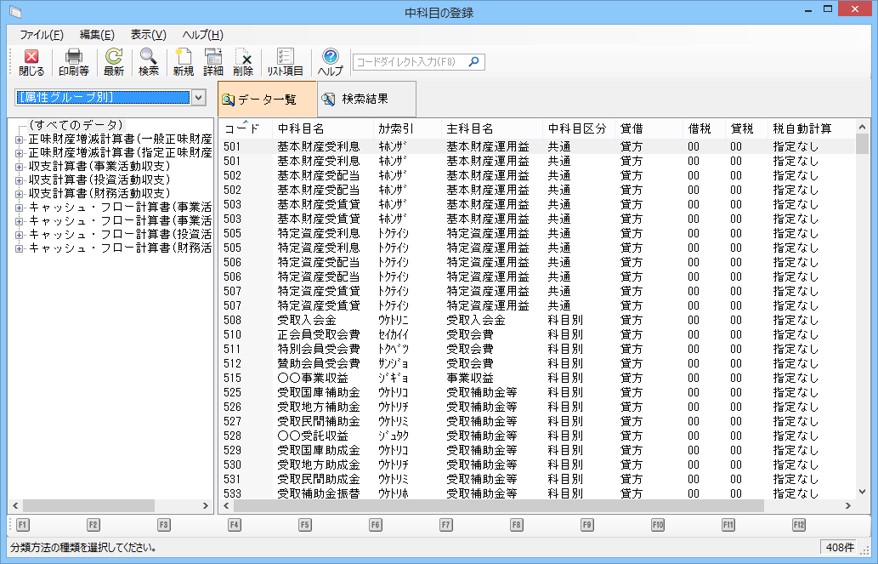
Task: Expand 収支計算書(事業活動収支) tree node
Action: 19,166
